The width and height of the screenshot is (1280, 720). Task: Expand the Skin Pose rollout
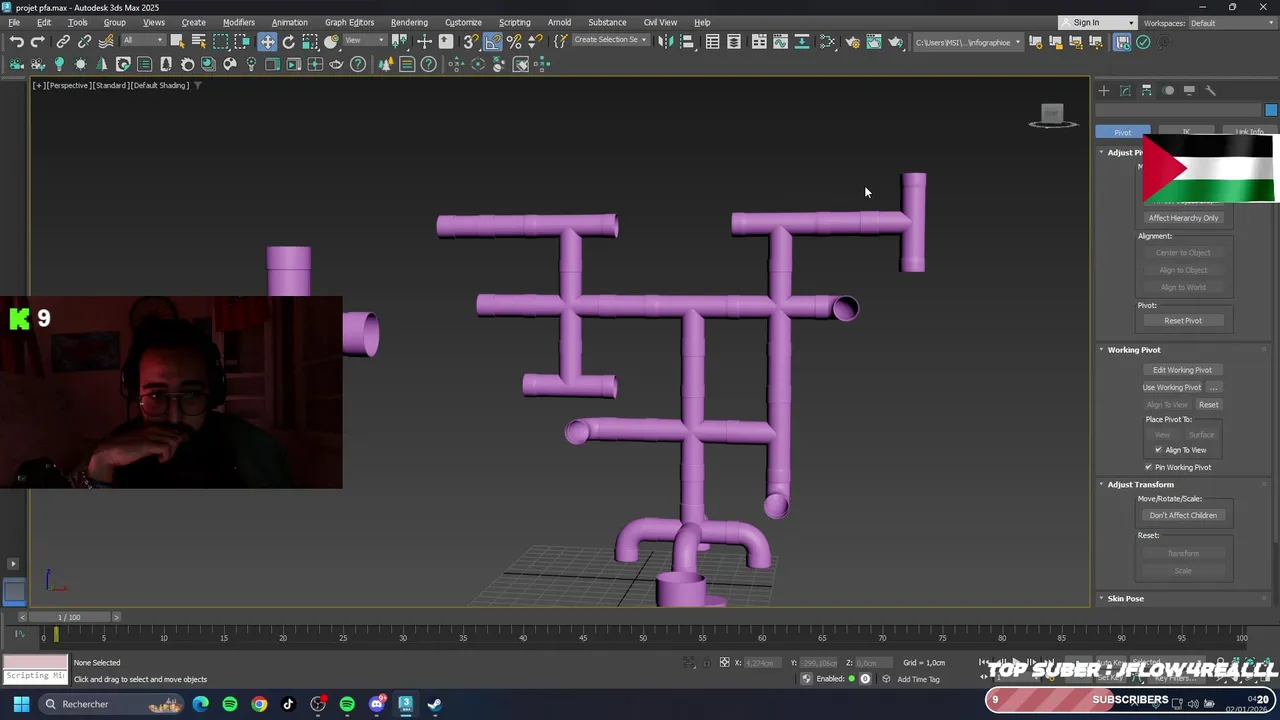1125,598
